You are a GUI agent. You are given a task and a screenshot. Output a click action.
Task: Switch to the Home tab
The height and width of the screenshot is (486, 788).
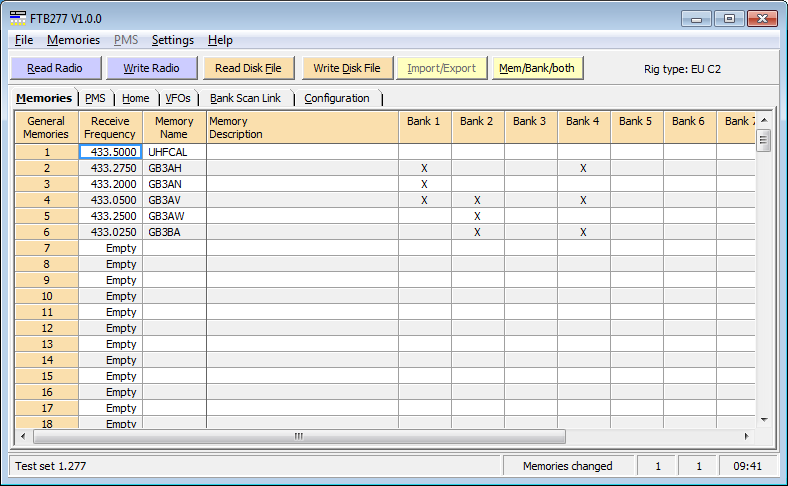coord(136,98)
